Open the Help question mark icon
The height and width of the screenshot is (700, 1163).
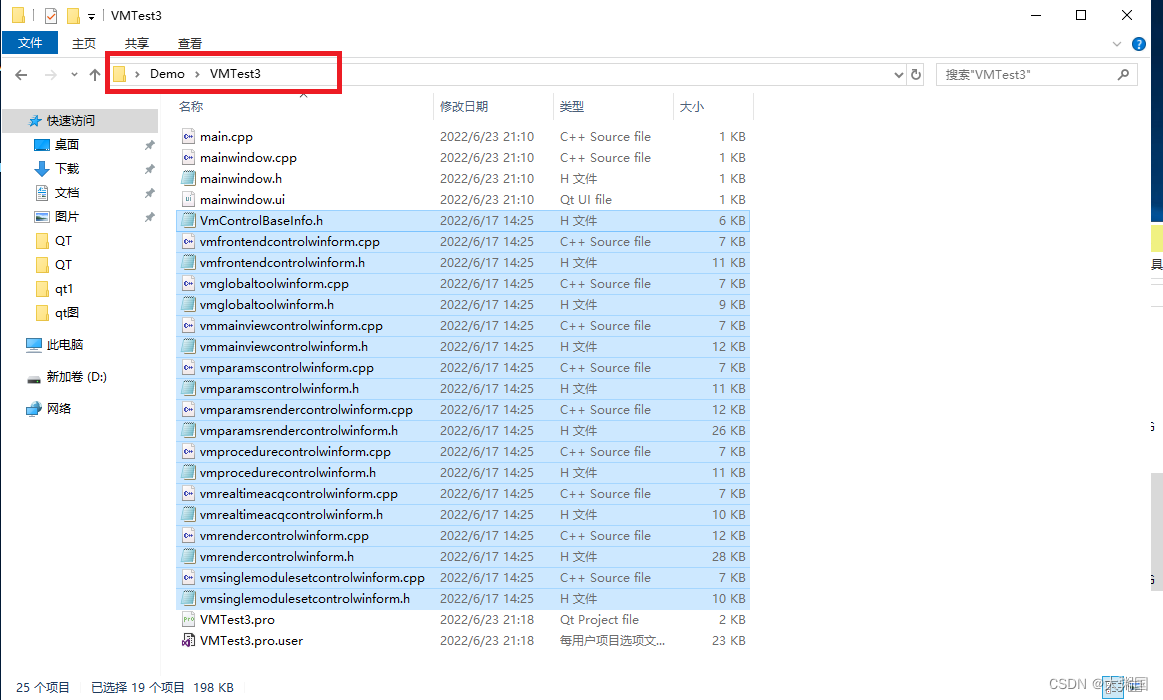1139,44
